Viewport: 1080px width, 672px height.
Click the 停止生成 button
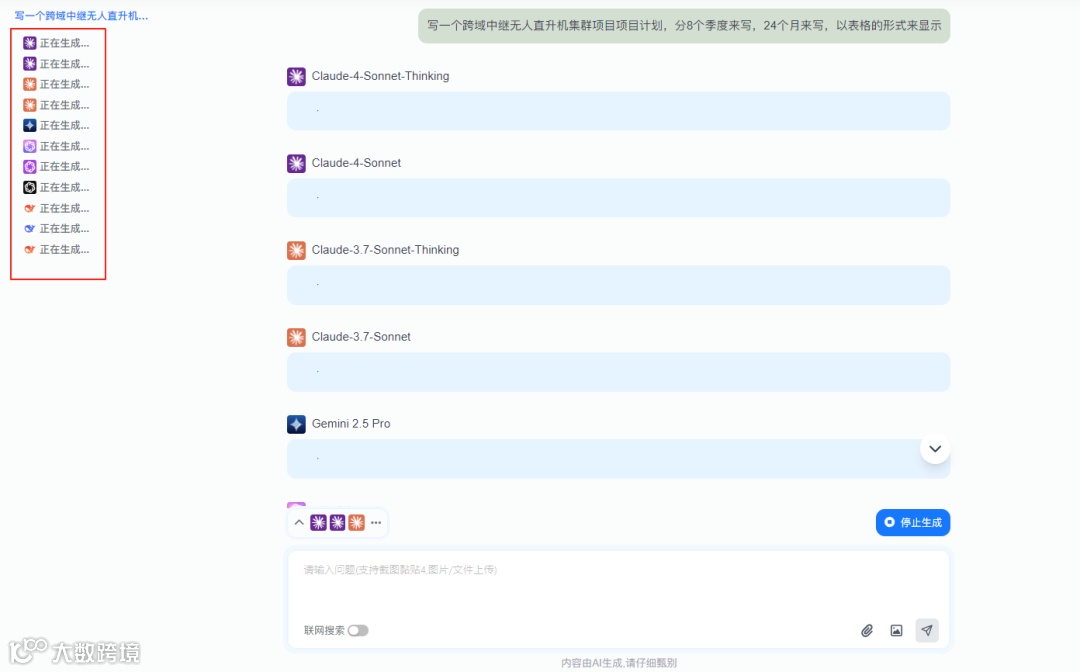(913, 523)
